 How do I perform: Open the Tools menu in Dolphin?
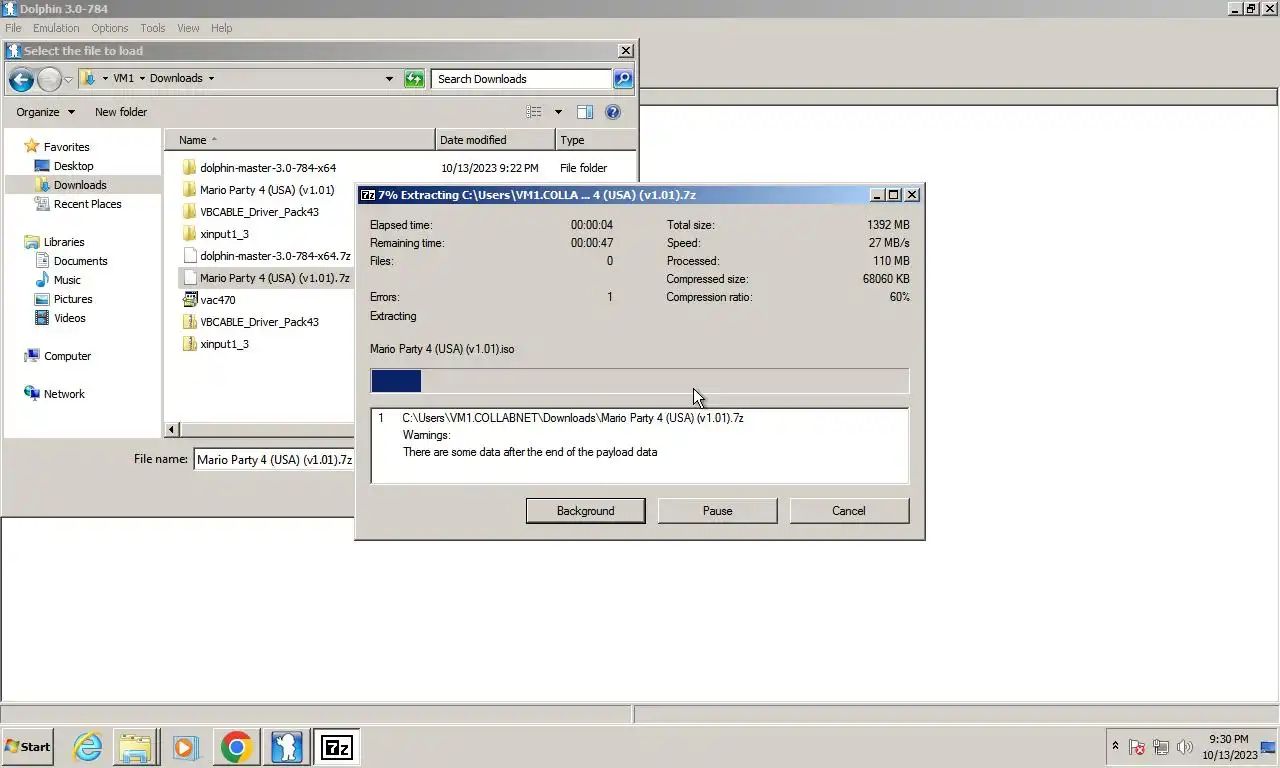pos(153,28)
